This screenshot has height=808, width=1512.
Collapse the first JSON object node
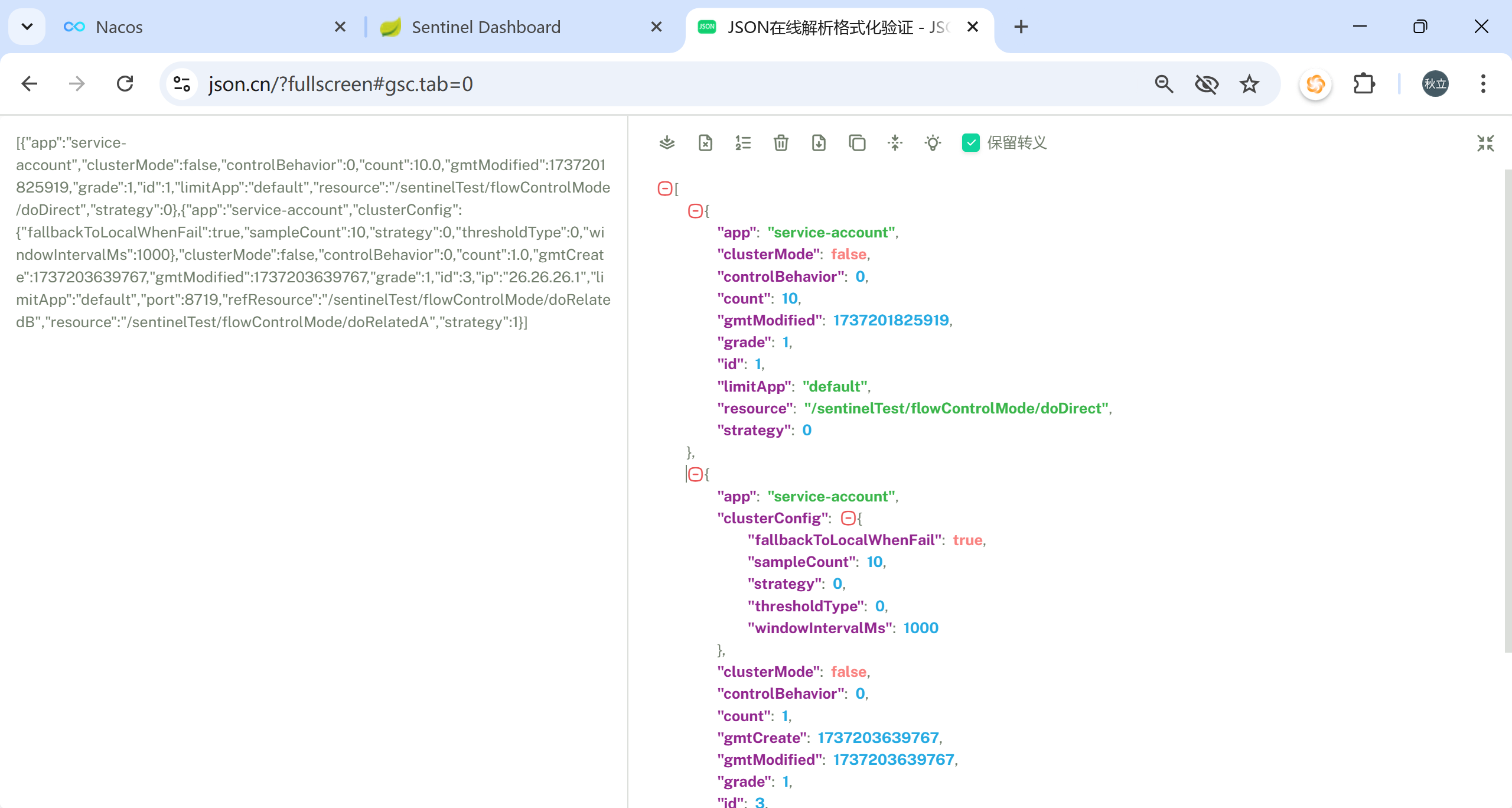(x=695, y=211)
